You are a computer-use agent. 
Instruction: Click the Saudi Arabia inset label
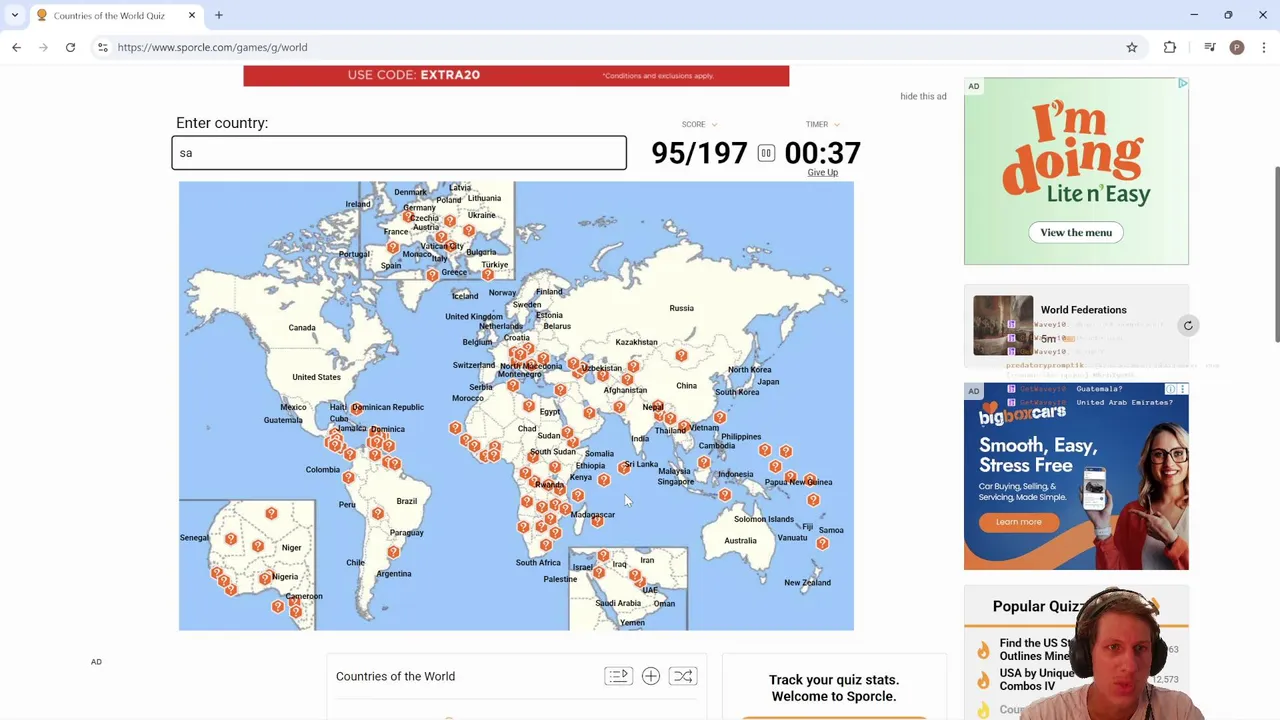(x=618, y=603)
